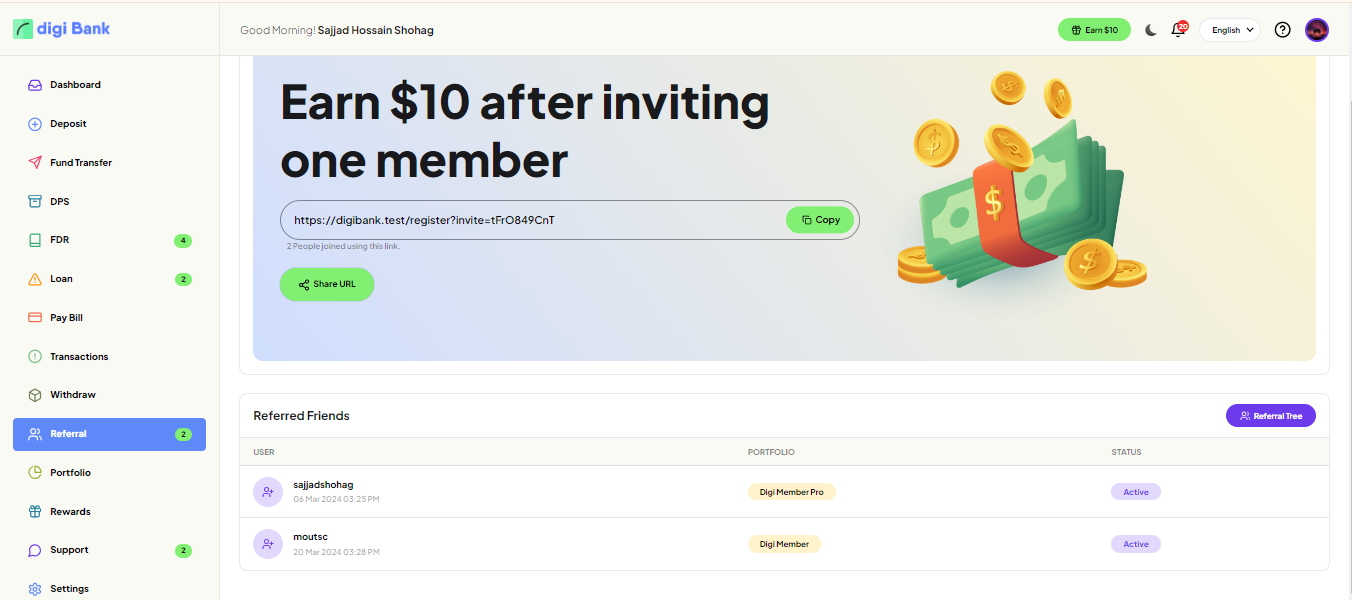This screenshot has width=1352, height=600.
Task: Go to Fund Transfer page
Action: pyautogui.click(x=80, y=162)
